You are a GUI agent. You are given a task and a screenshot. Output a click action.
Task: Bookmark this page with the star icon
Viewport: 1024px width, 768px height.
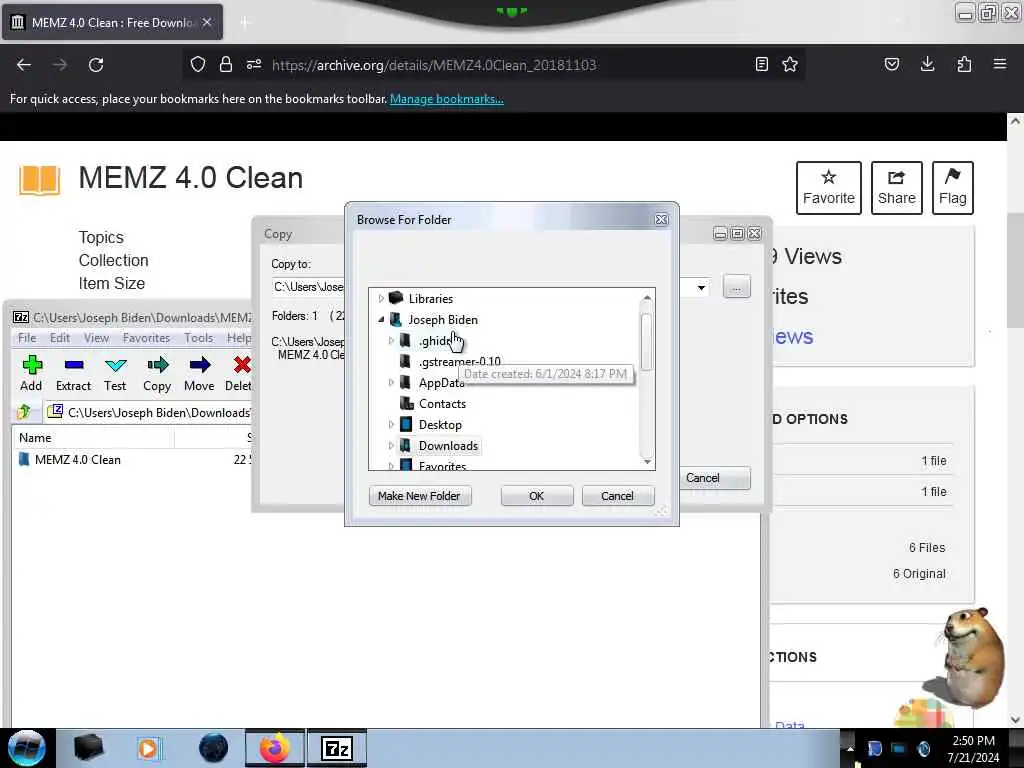pyautogui.click(x=790, y=64)
